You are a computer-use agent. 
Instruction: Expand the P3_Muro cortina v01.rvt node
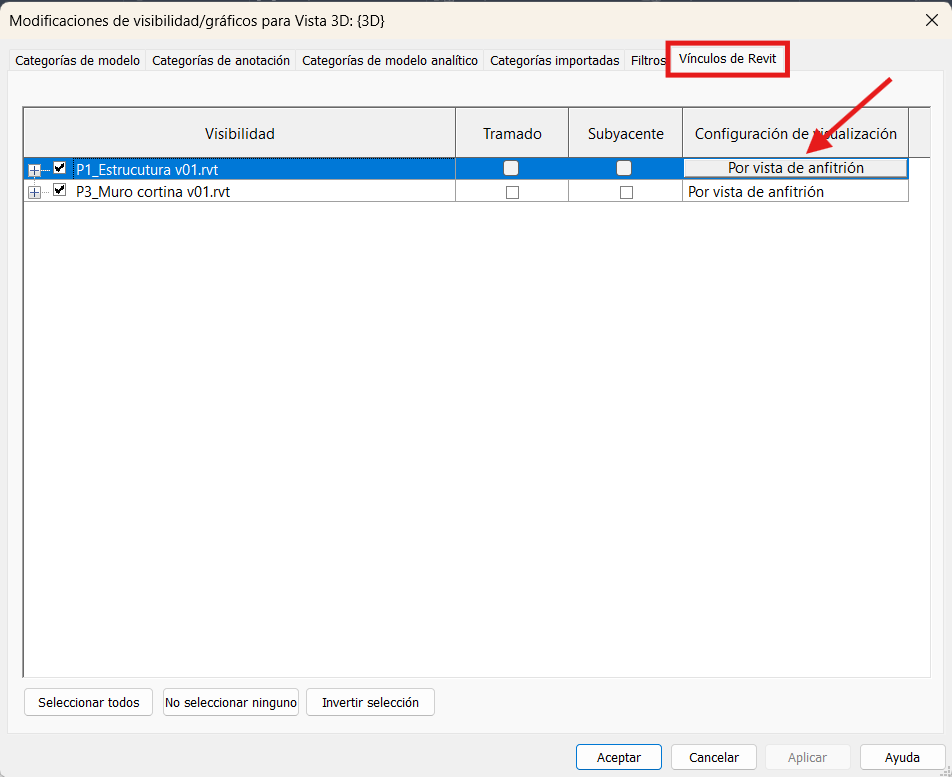(x=35, y=192)
